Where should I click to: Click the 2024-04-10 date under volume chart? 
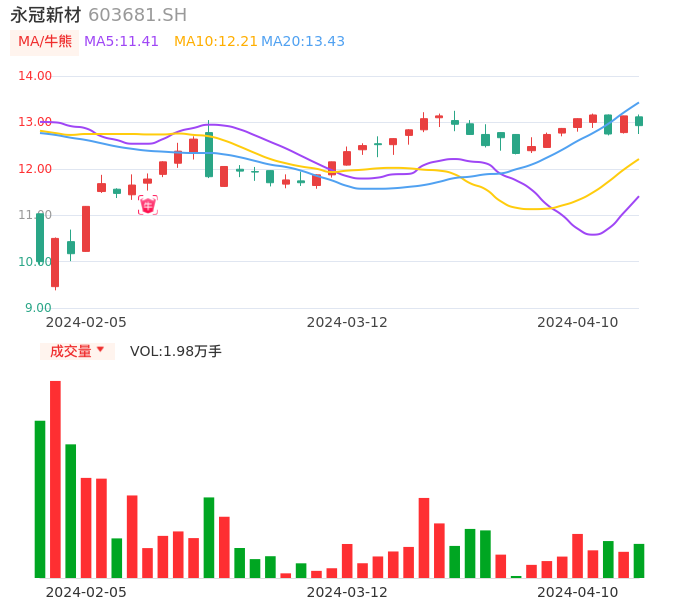578,592
